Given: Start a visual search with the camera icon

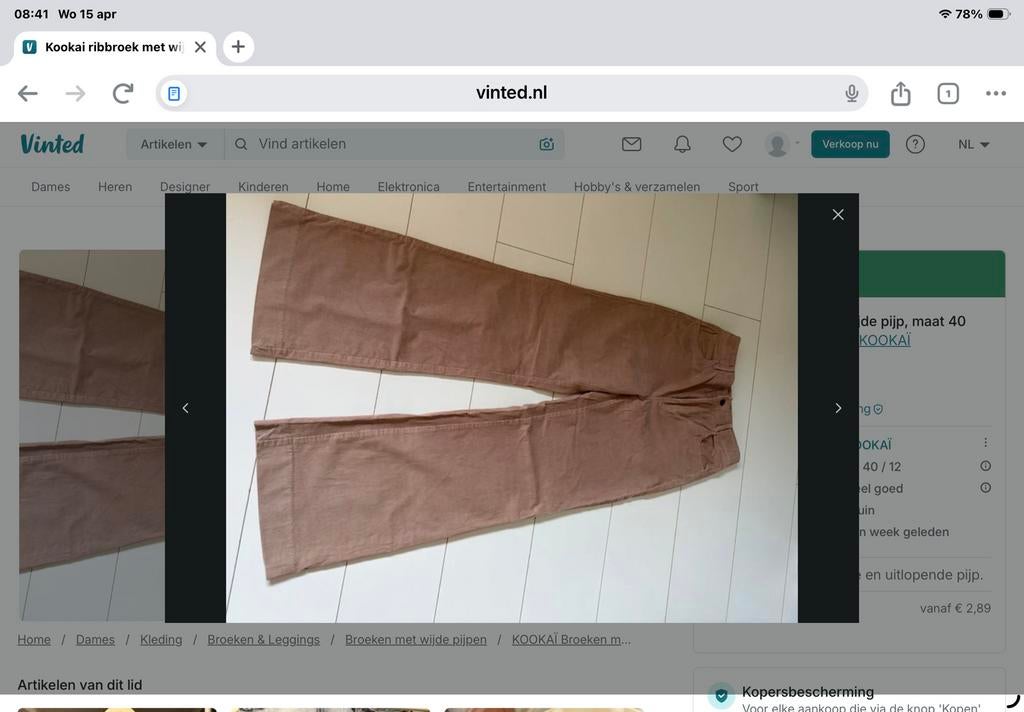Looking at the screenshot, I should 546,144.
